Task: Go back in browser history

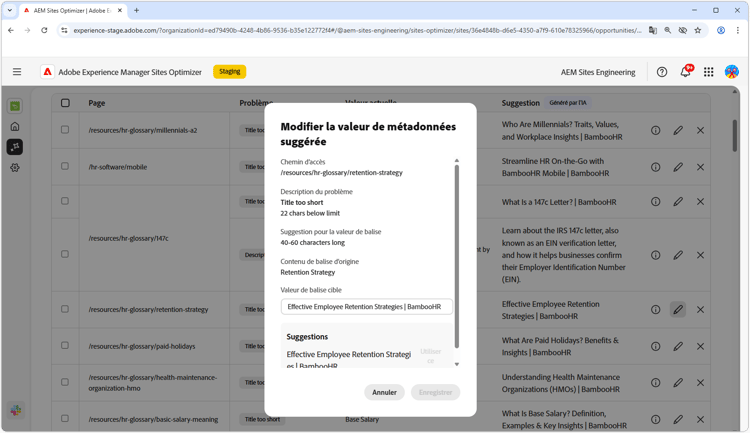Action: click(x=11, y=30)
